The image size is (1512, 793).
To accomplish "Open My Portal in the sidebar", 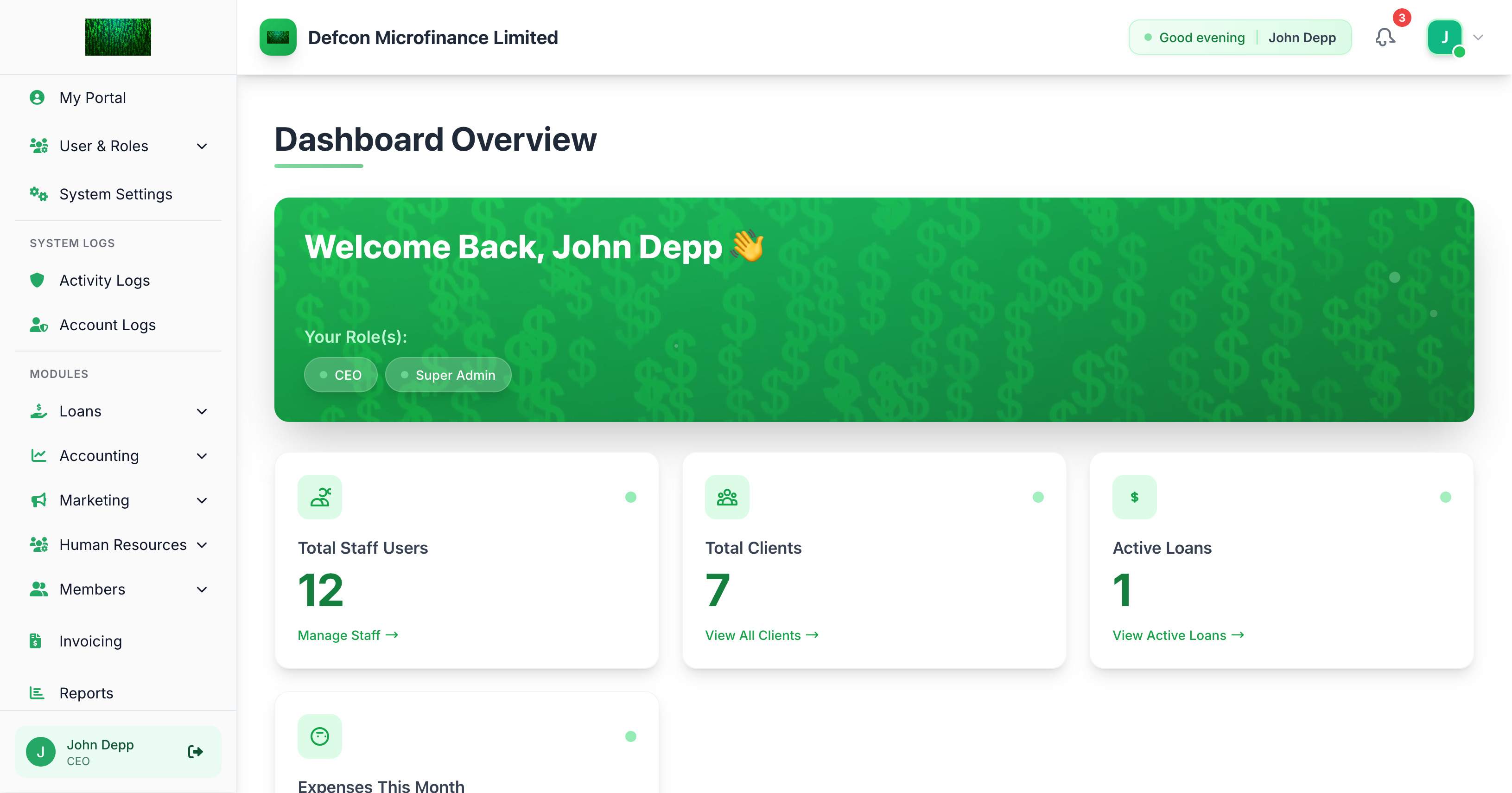I will coord(93,97).
